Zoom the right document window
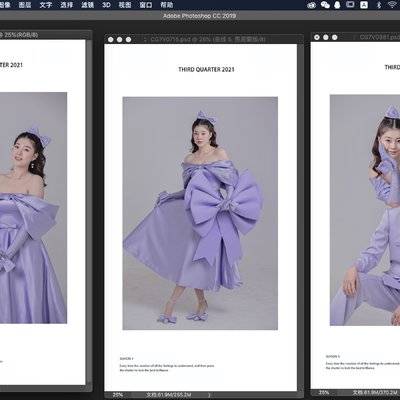 point(335,37)
